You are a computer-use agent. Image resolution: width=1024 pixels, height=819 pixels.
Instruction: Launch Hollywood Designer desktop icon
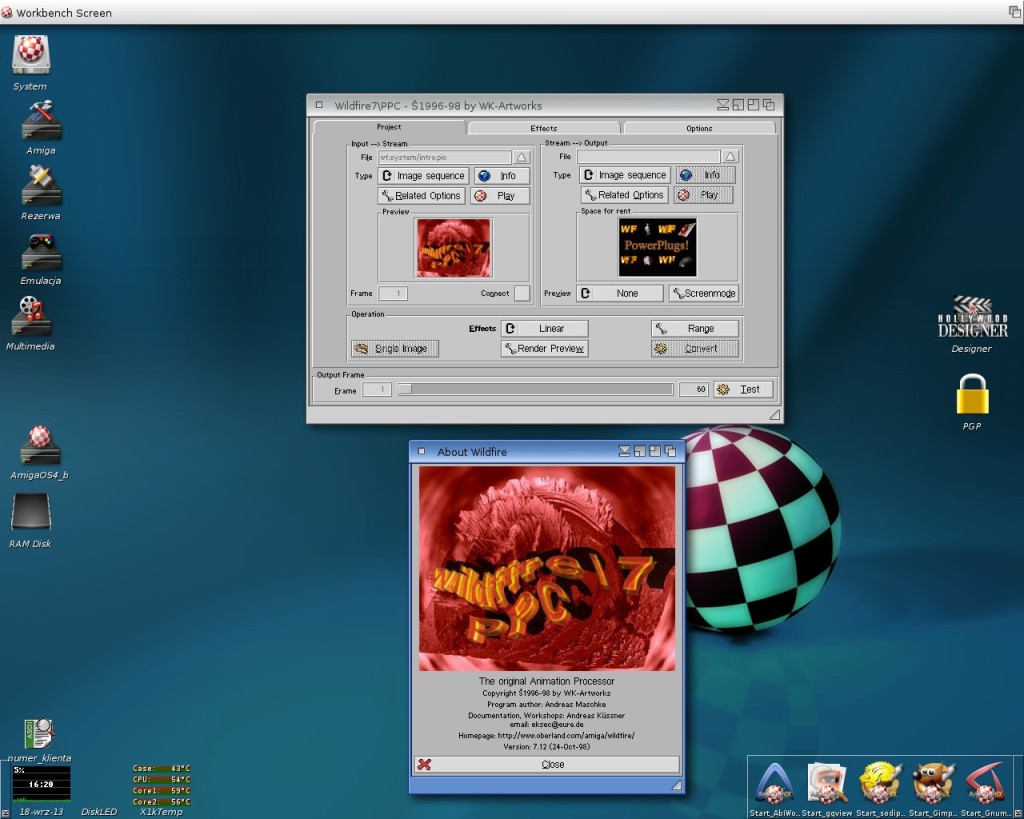pyautogui.click(x=972, y=317)
